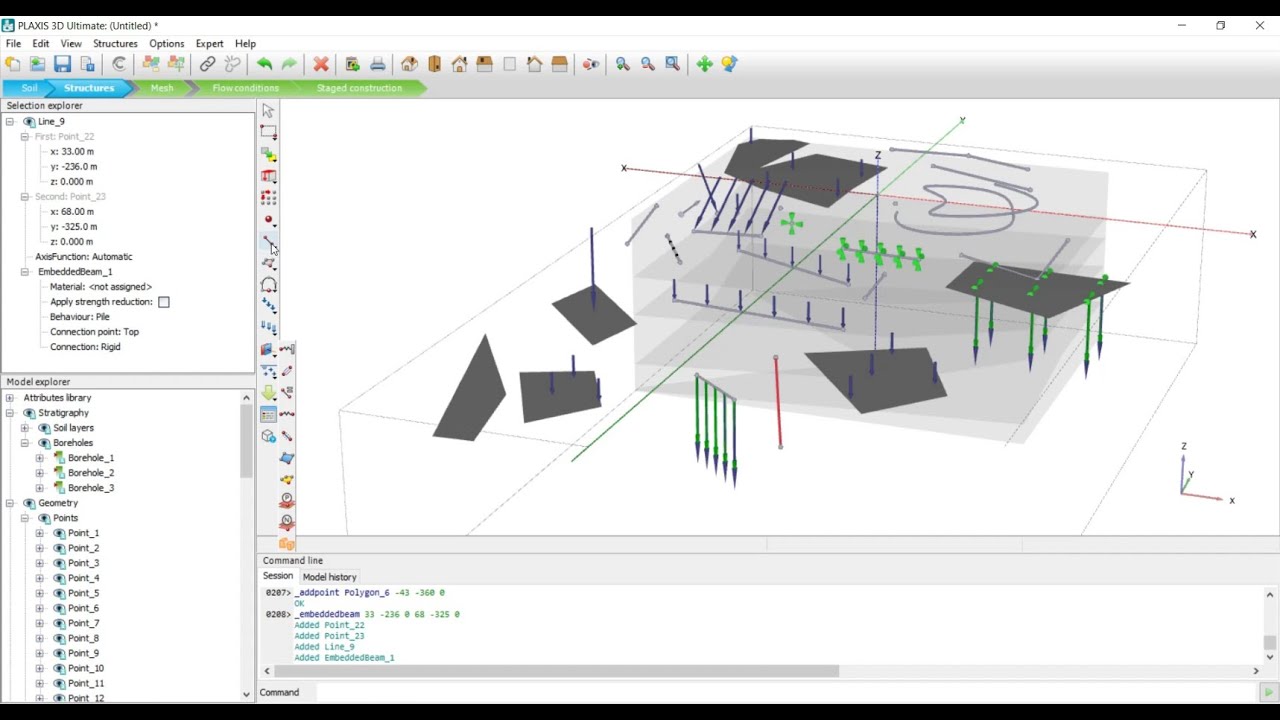Select the Connection: Rigid row

coord(85,347)
